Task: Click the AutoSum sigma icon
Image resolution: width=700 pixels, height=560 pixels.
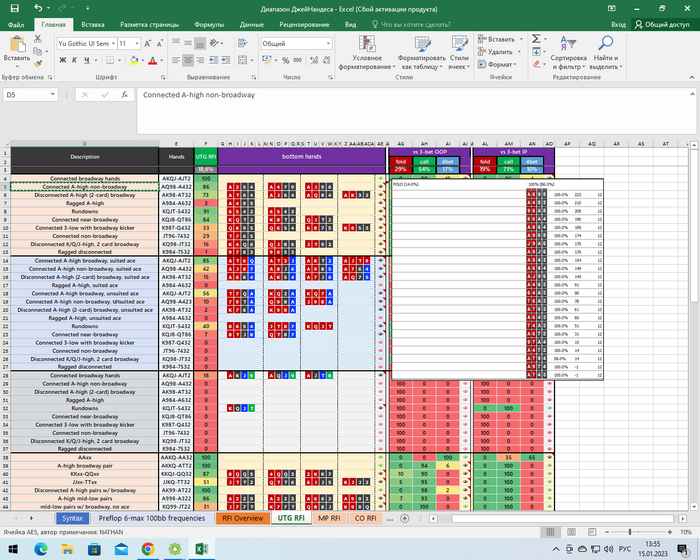Action: pyautogui.click(x=536, y=39)
